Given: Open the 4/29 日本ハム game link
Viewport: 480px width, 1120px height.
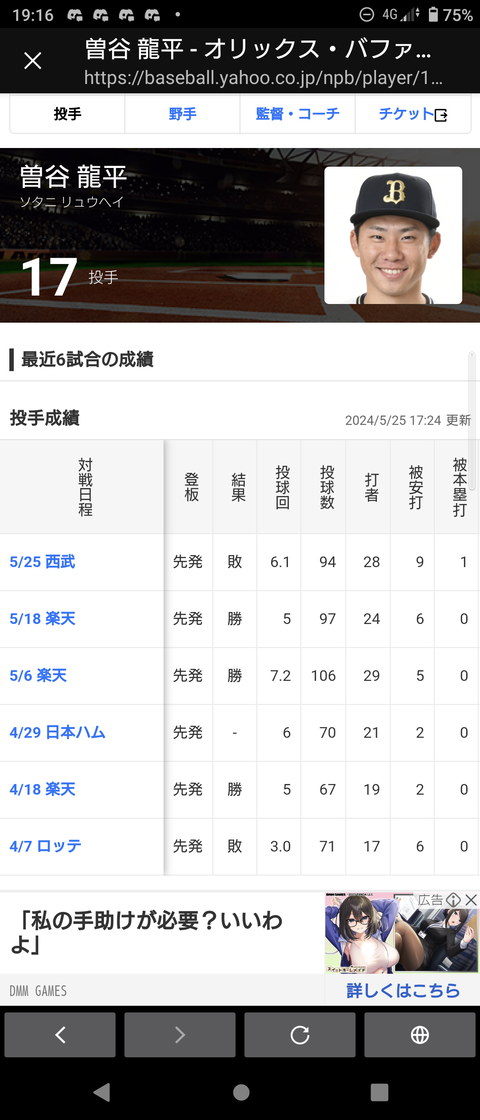Looking at the screenshot, I should 57,732.
